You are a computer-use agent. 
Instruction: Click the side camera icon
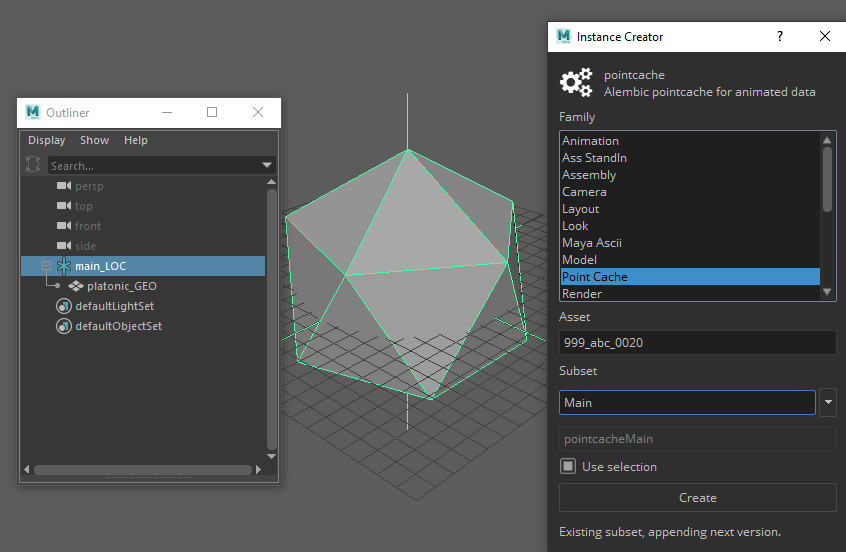[x=64, y=246]
